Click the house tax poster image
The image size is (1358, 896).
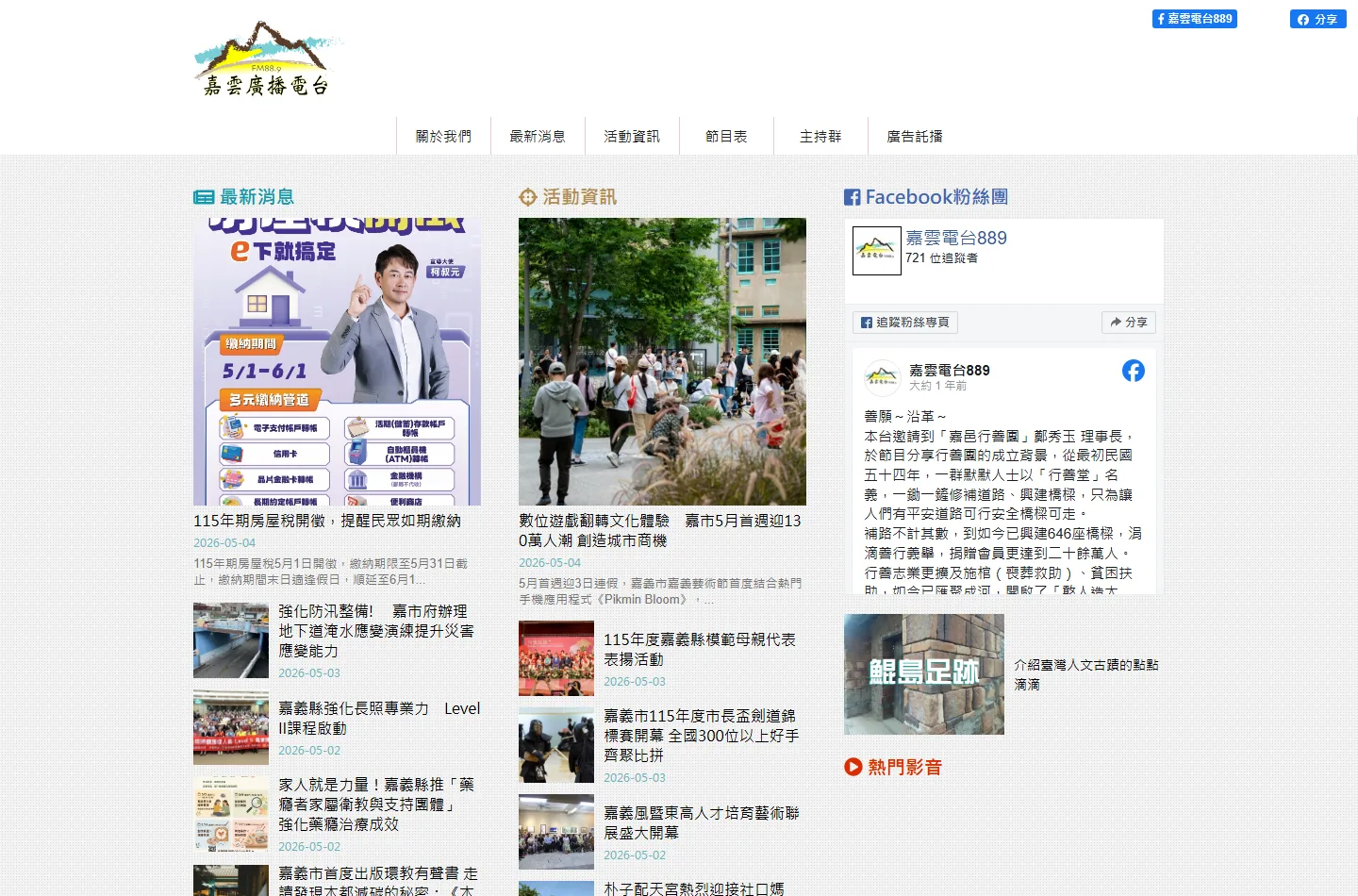(337, 362)
